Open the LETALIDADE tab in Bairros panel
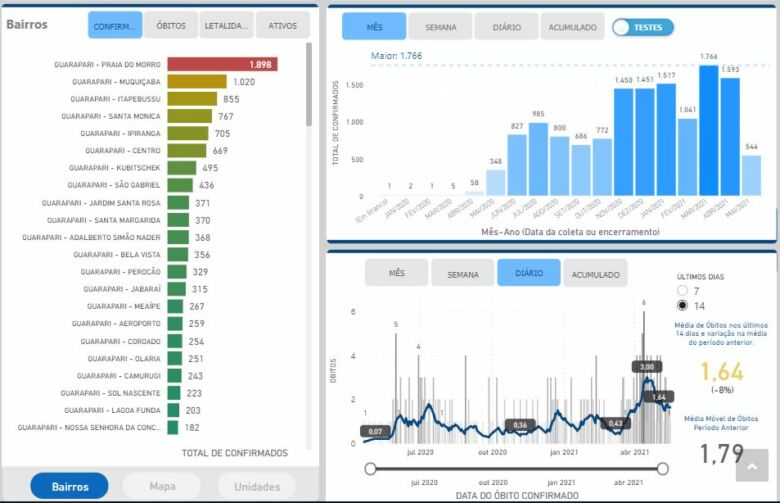Viewport: 780px width, 503px height. pos(227,25)
